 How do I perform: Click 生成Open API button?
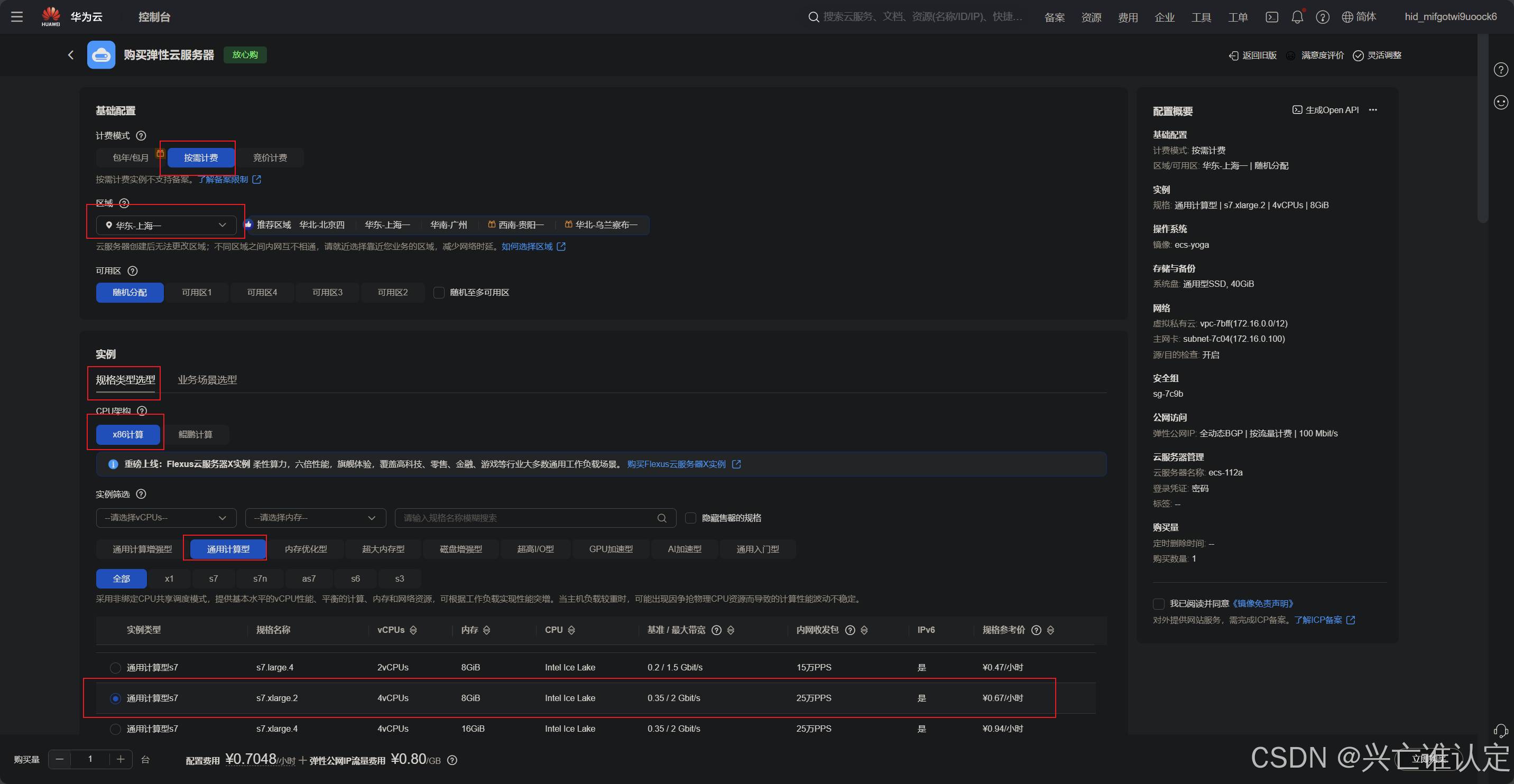1325,110
